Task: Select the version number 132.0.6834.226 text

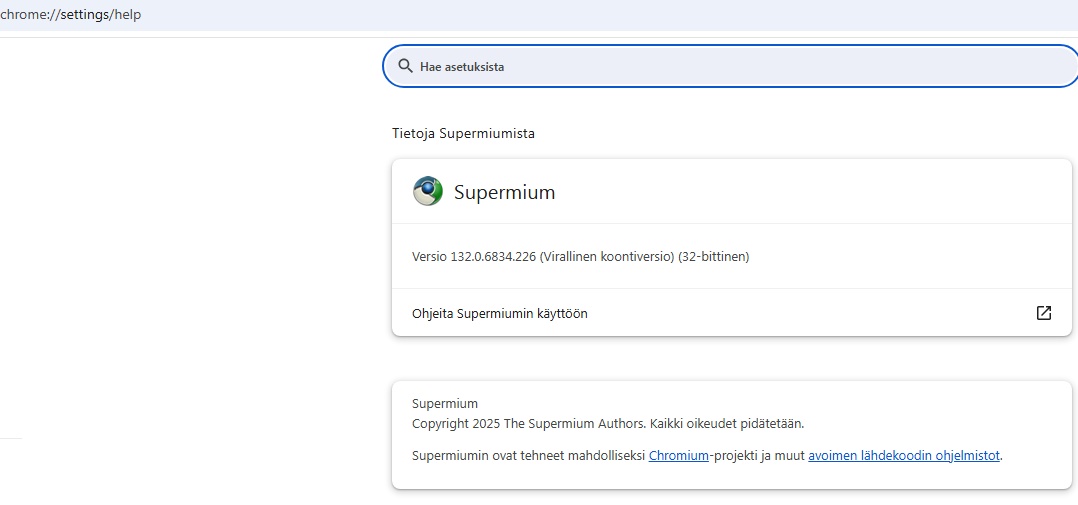Action: (x=494, y=257)
